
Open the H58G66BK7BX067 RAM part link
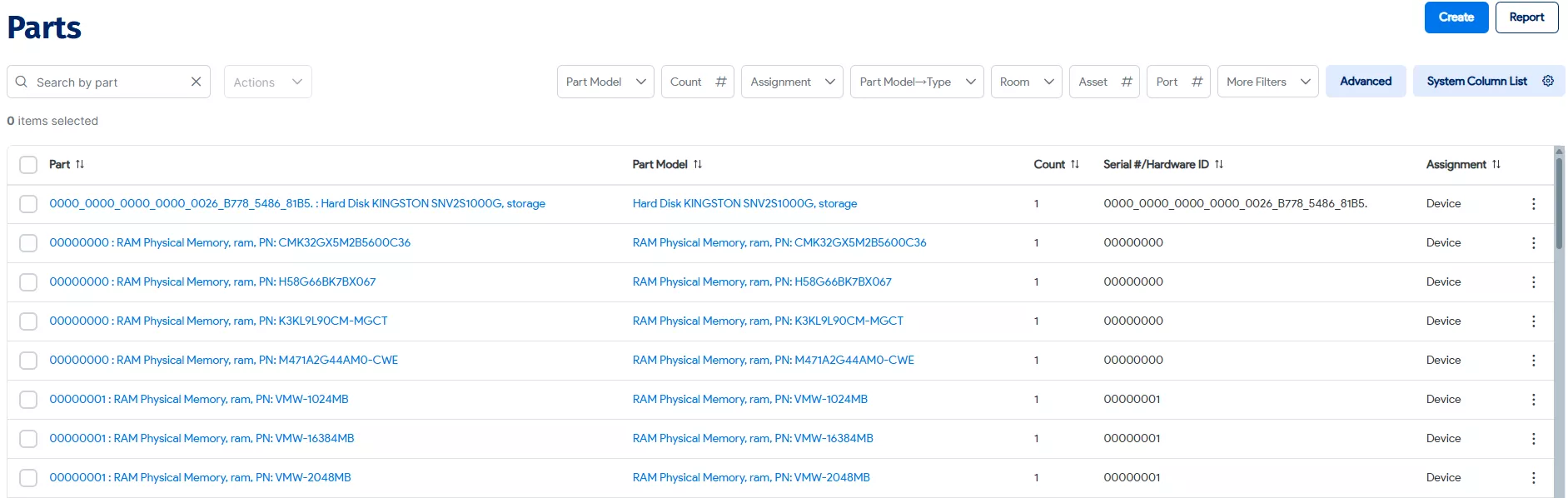[212, 282]
